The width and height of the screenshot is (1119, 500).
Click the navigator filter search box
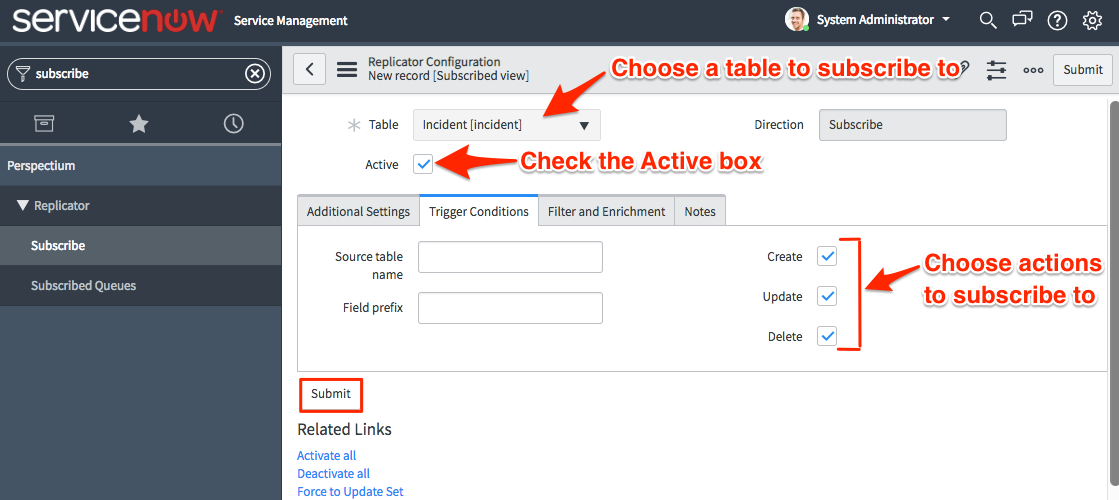[x=139, y=73]
